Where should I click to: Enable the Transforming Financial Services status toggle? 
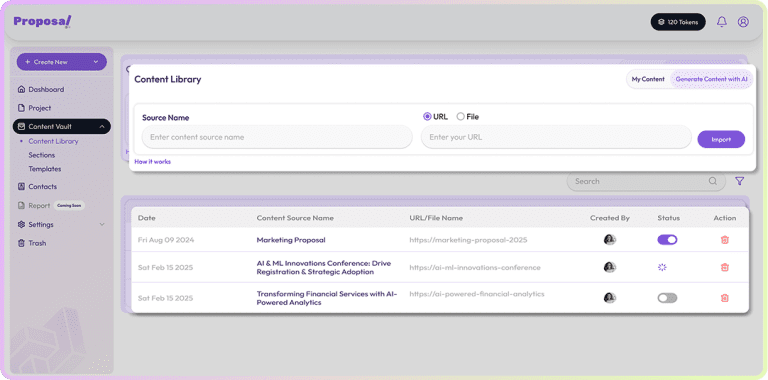point(667,298)
